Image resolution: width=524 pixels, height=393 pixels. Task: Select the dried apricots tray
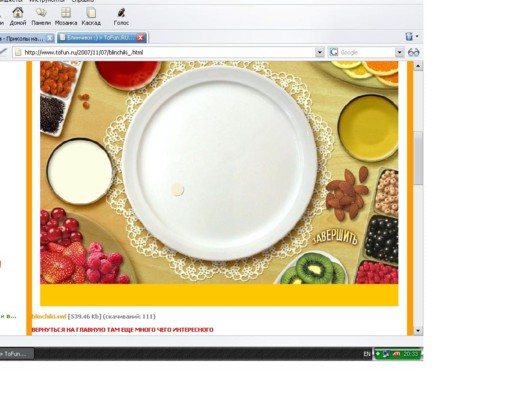[x=57, y=78]
